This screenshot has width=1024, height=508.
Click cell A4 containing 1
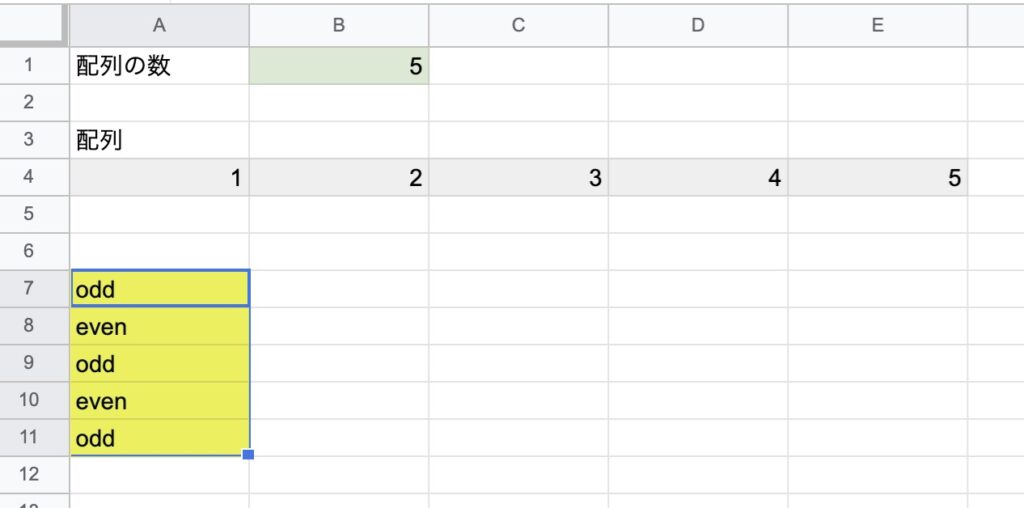pyautogui.click(x=159, y=178)
